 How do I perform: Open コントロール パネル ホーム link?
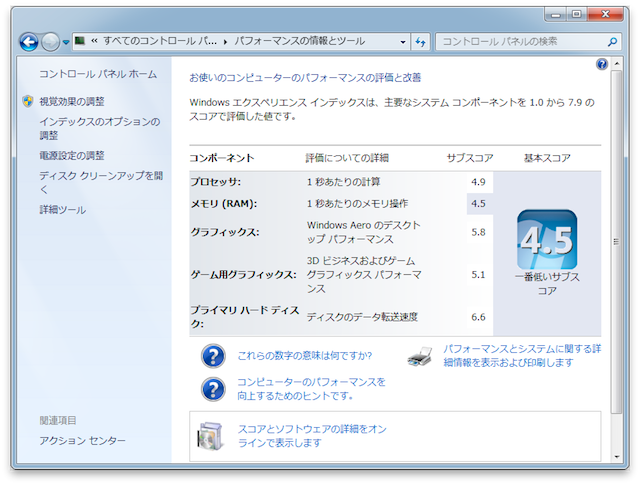pos(98,74)
